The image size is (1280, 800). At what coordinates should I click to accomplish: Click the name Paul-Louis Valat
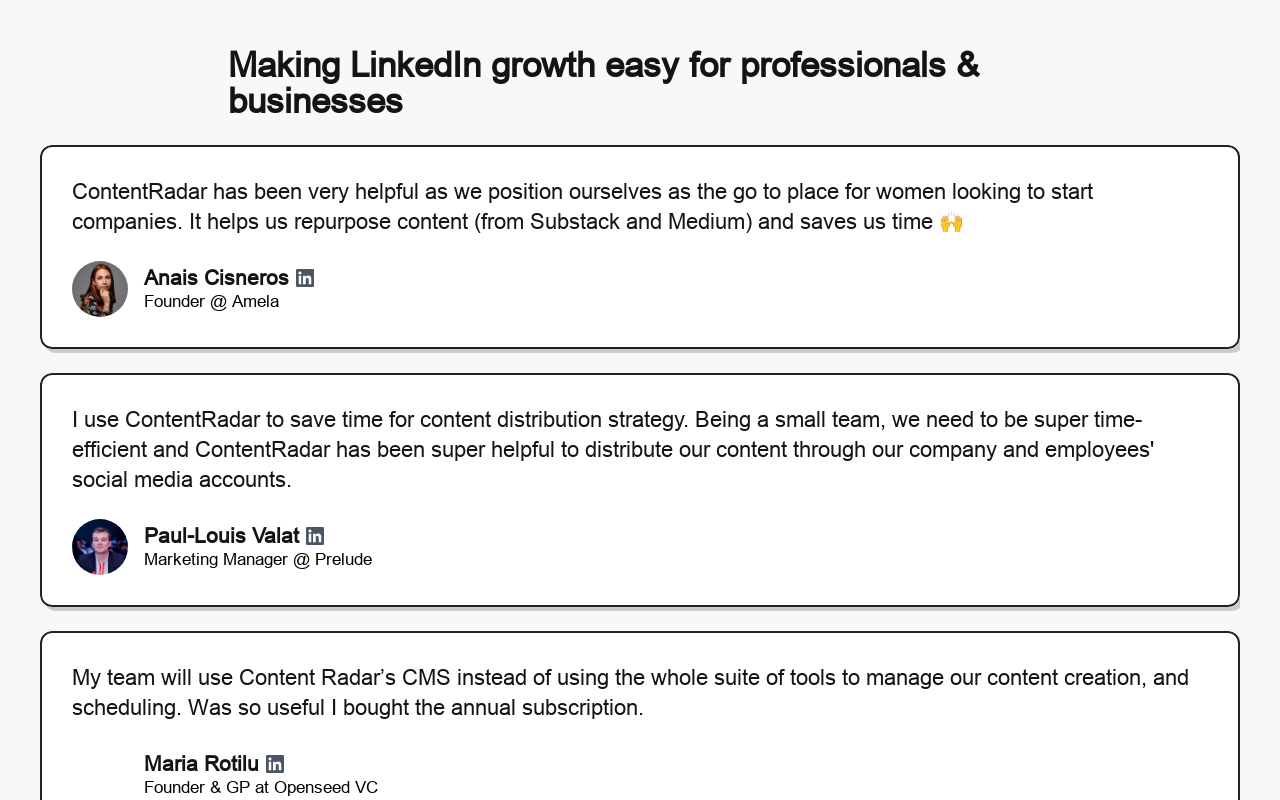(222, 536)
